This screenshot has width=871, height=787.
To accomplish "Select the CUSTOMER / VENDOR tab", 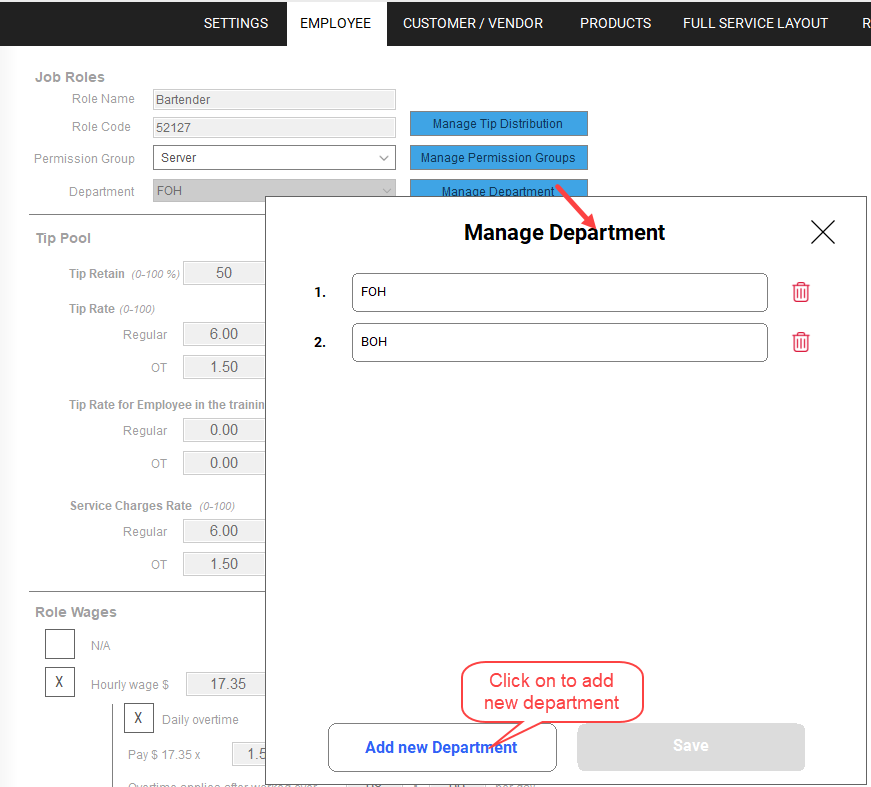I will (472, 23).
